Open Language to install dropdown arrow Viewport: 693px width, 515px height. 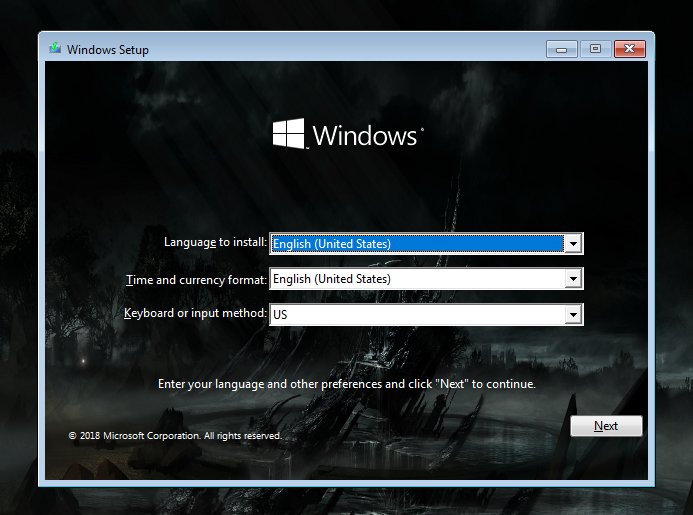coord(573,244)
